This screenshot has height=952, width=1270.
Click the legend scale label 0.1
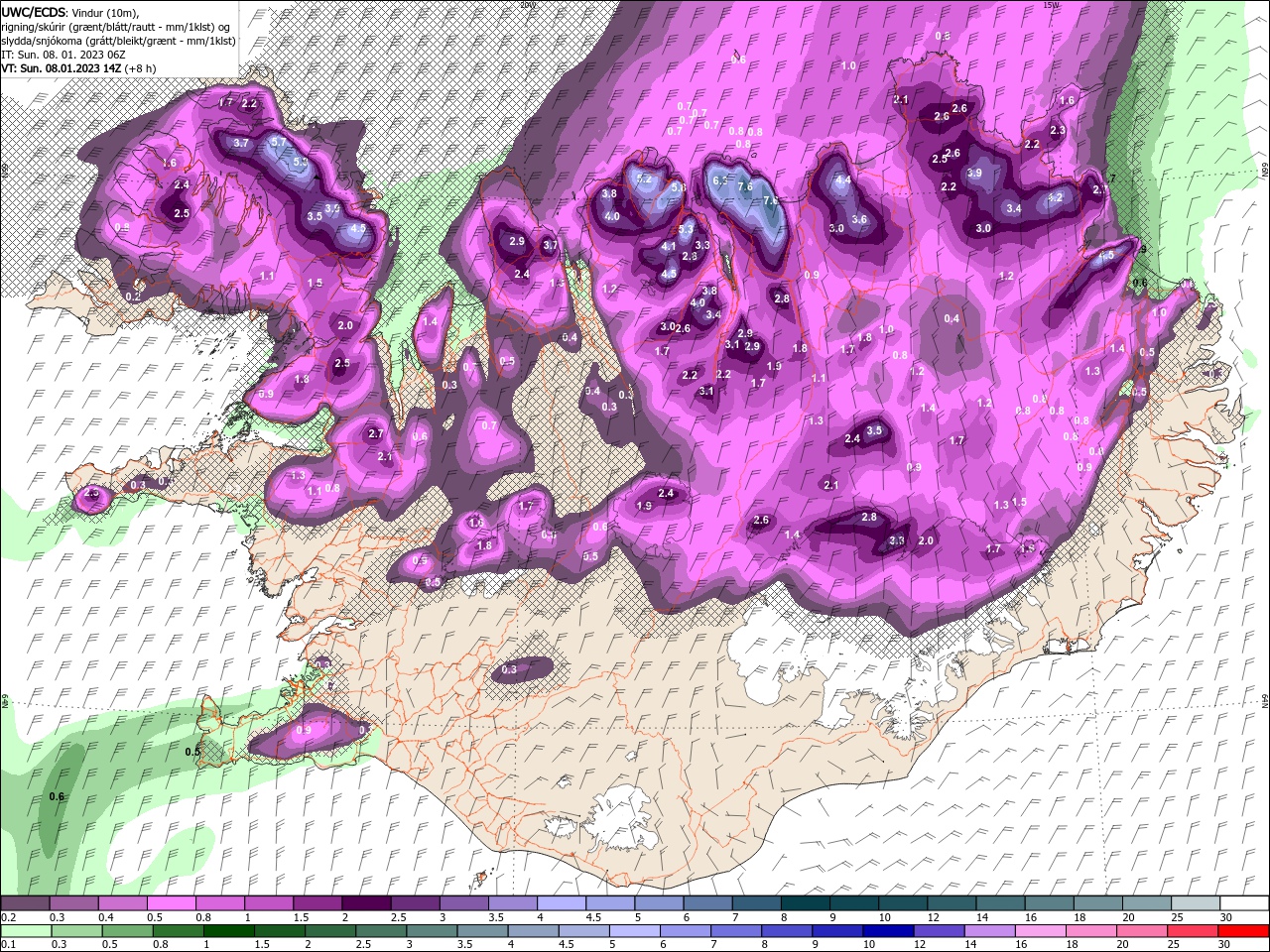[x=7, y=945]
